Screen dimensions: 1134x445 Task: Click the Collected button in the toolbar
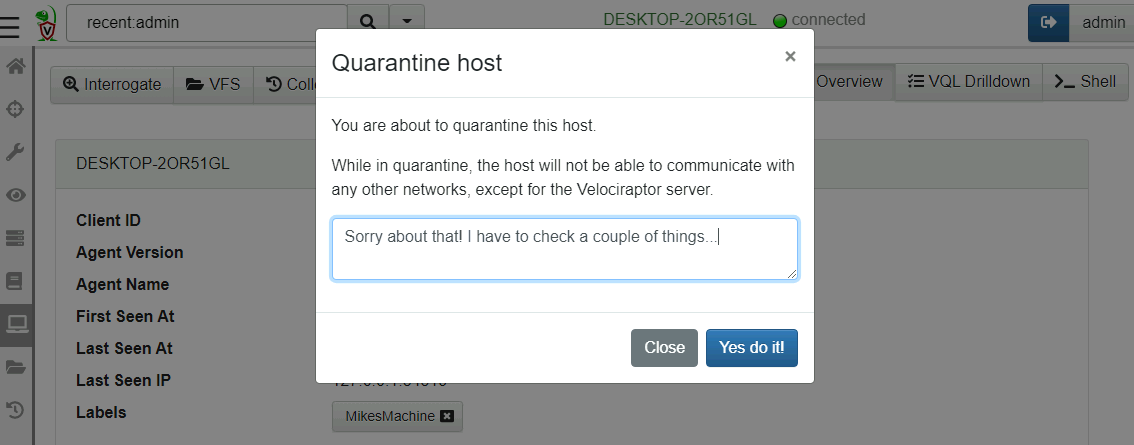285,84
